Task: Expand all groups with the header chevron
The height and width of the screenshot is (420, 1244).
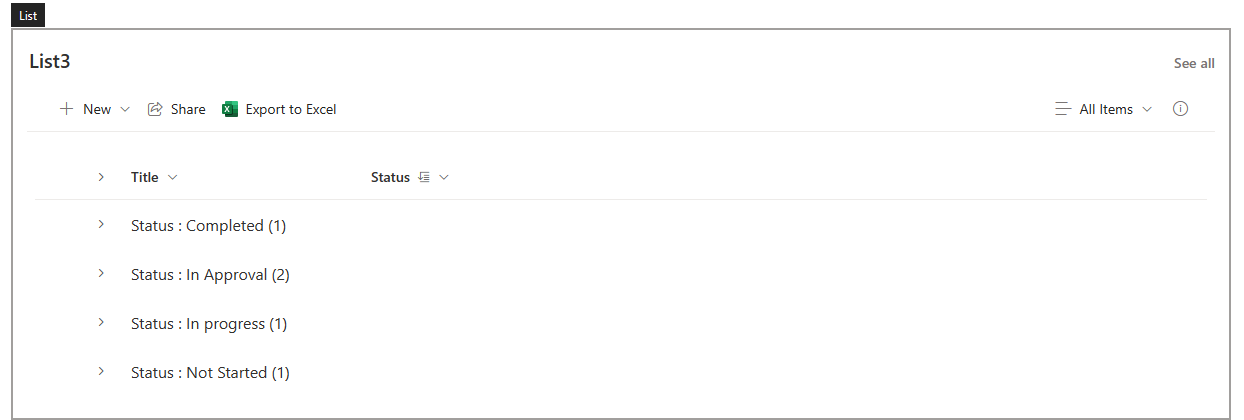Action: [x=101, y=177]
